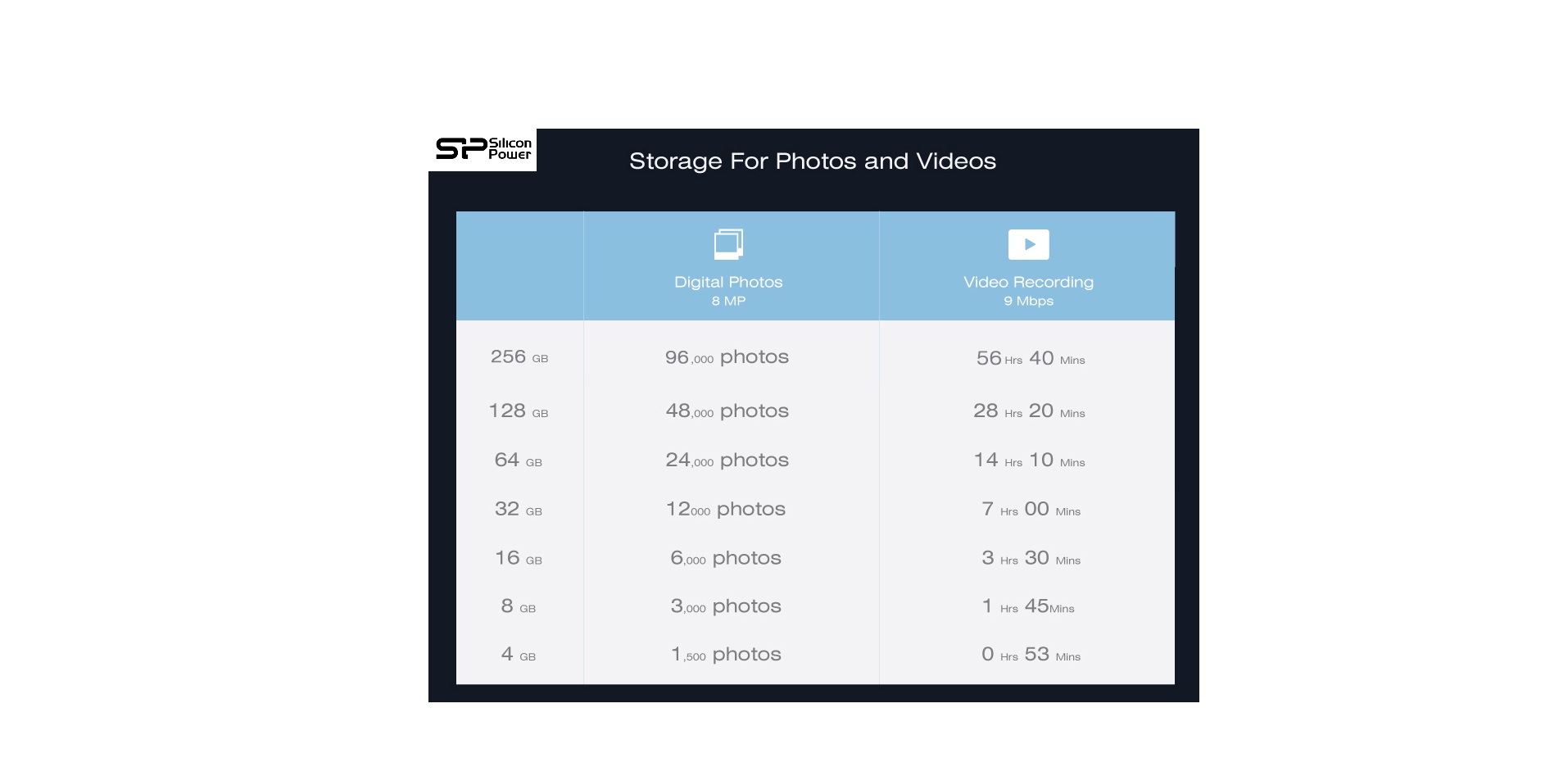Select the 256 GB capacity row
This screenshot has width=1568, height=767.
815,357
